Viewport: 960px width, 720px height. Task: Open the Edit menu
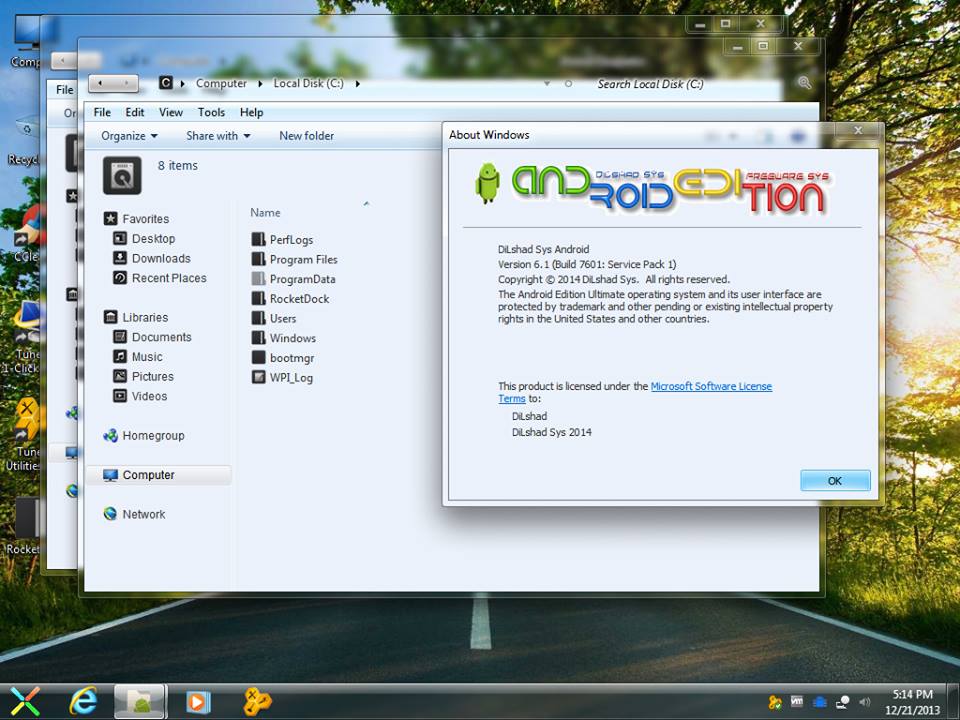[135, 112]
